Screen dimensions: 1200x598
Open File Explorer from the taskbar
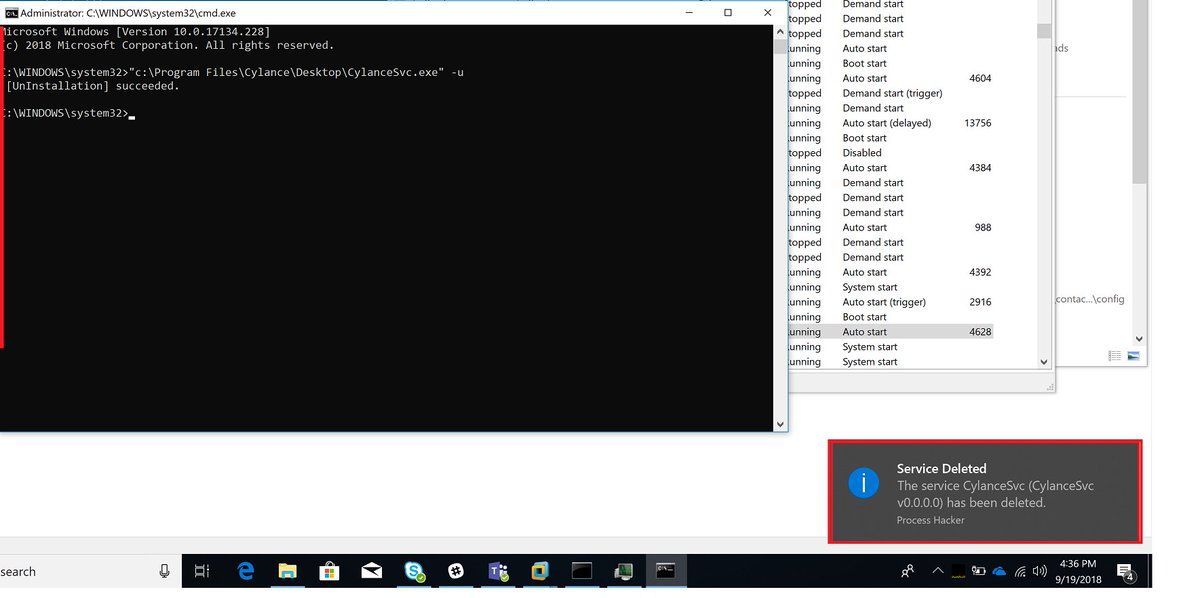coord(288,571)
